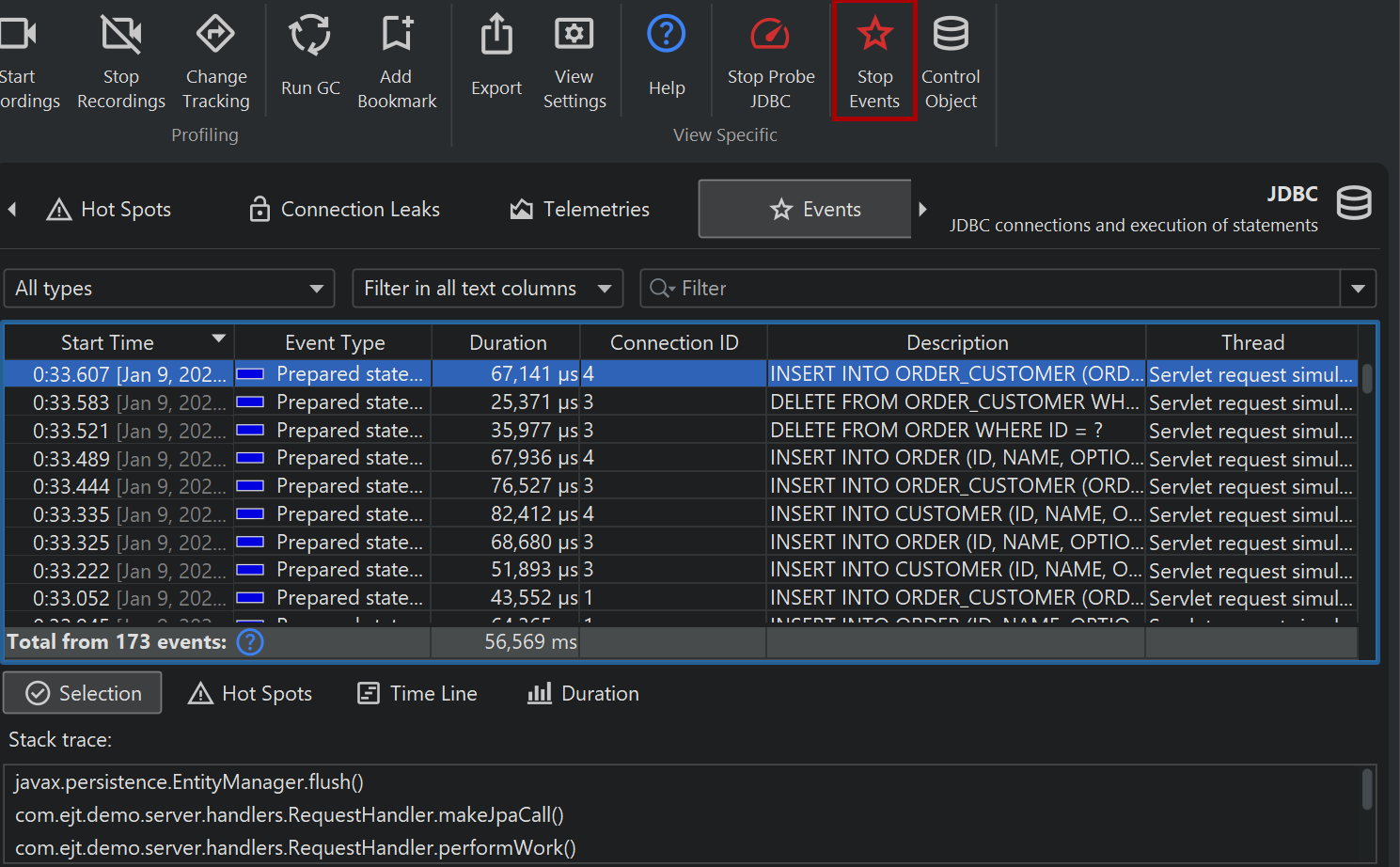The height and width of the screenshot is (867, 1400).
Task: Select the Time Line view button
Action: (x=417, y=694)
